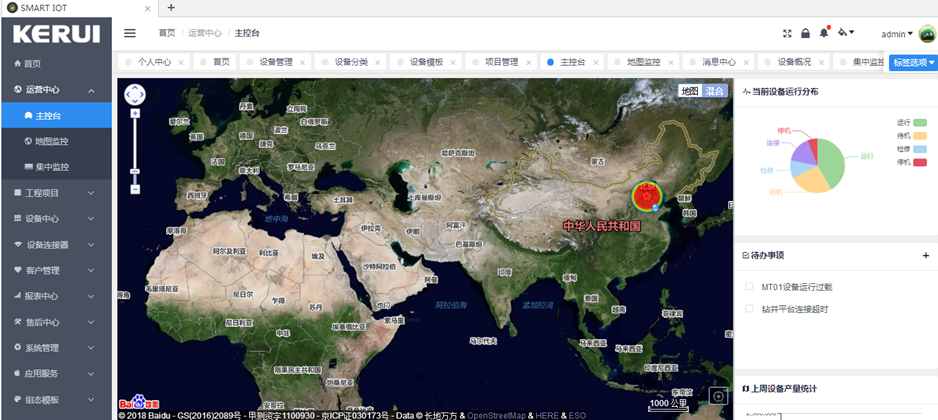
Task: Open the 标签选项 dropdown button
Action: 914,62
